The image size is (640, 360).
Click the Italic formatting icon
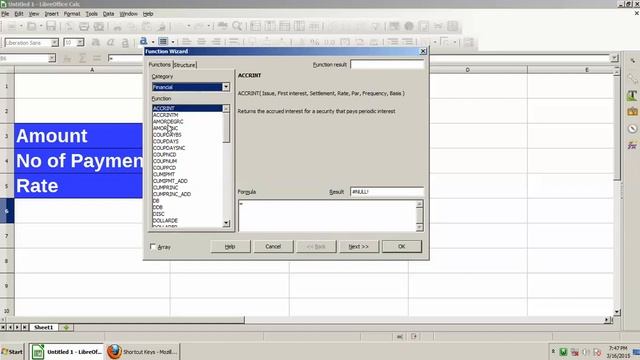[x=110, y=42]
